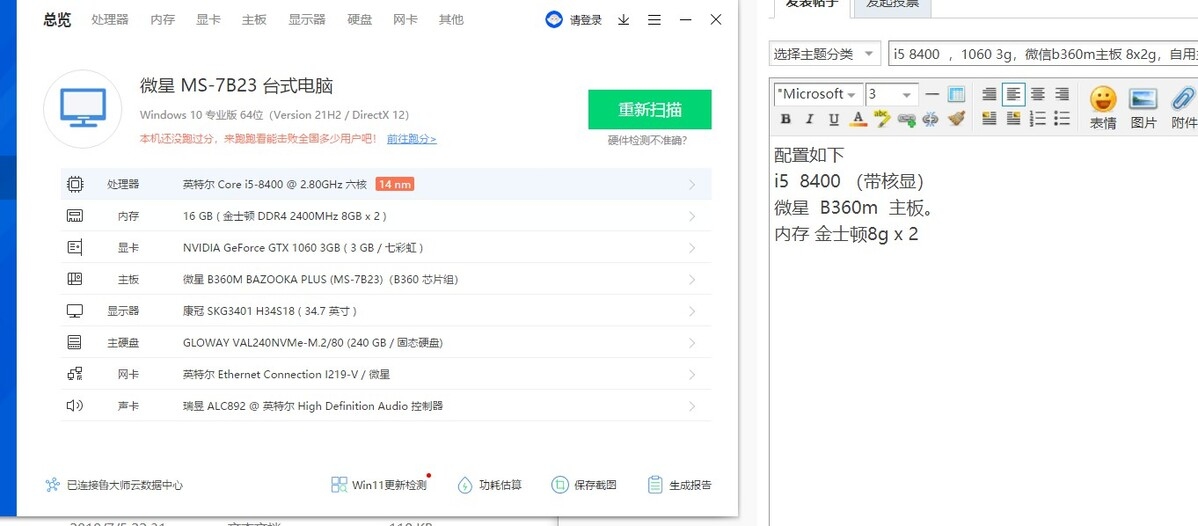Click the processor chip icon

(75, 184)
